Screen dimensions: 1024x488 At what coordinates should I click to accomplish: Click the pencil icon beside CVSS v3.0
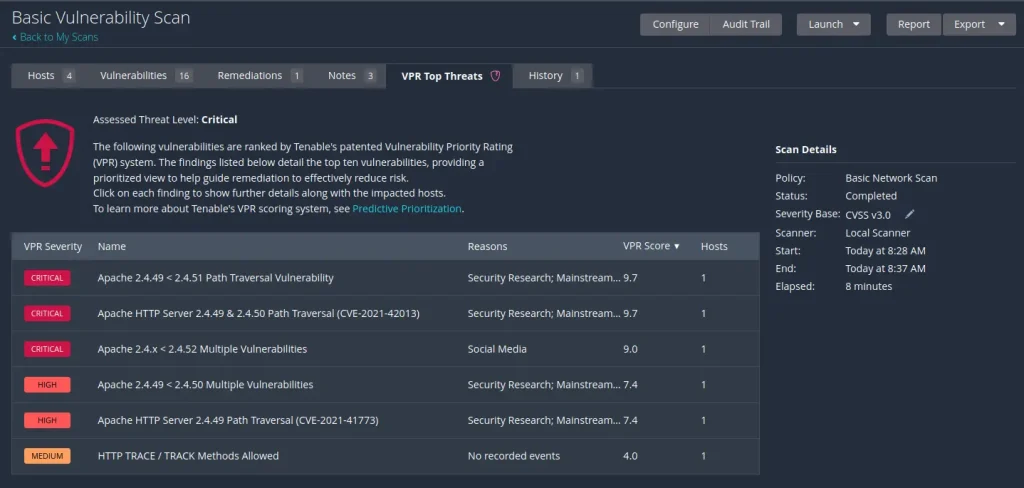point(910,214)
